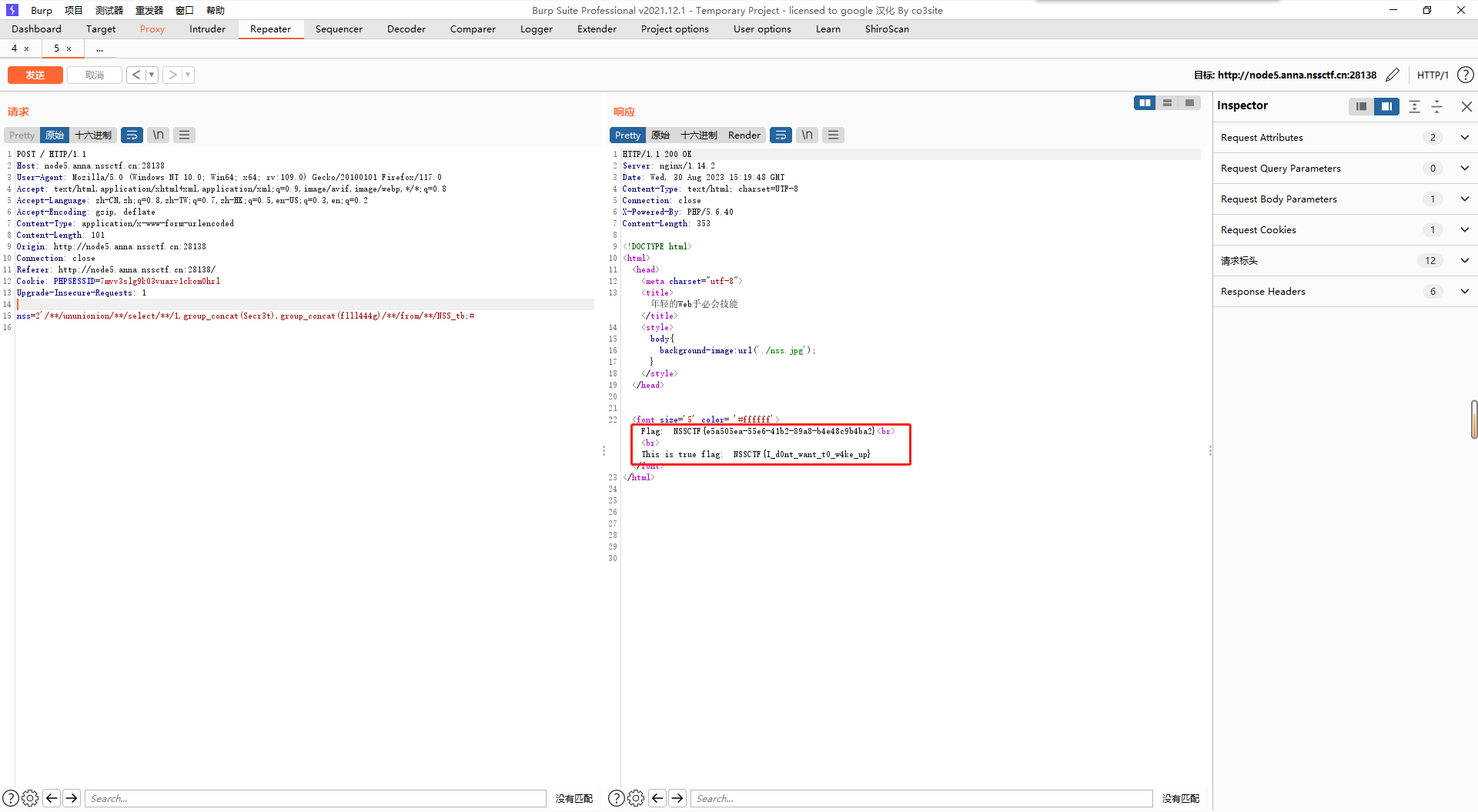The width and height of the screenshot is (1478, 812).
Task: Open request pane hamburger options menu
Action: [184, 135]
